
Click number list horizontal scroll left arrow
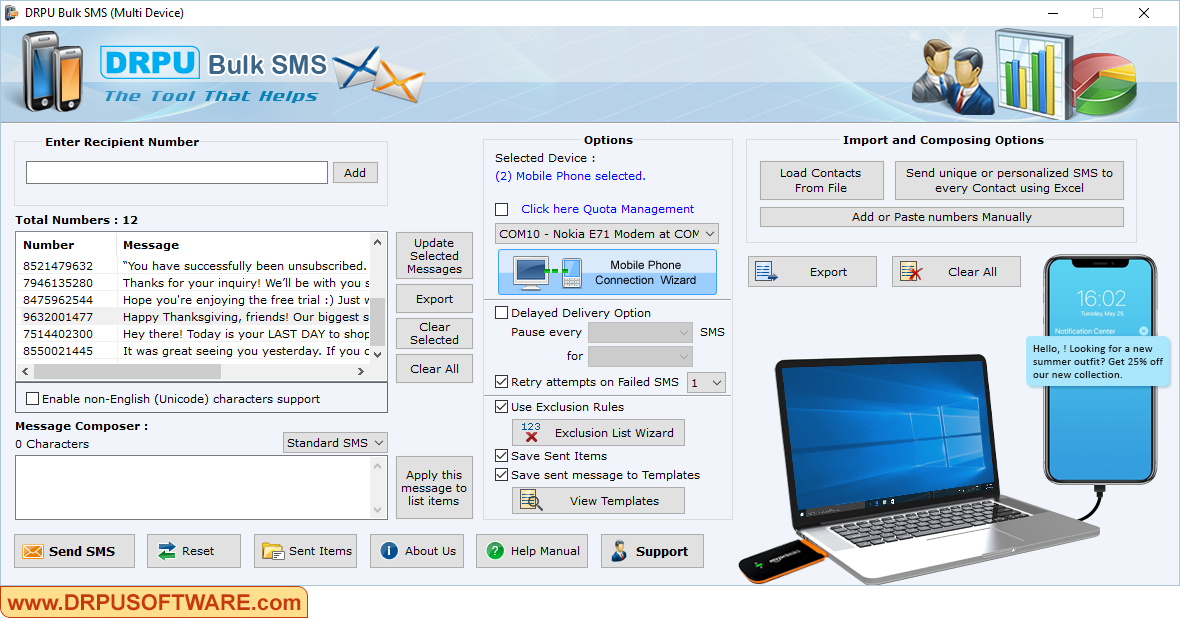[26, 372]
